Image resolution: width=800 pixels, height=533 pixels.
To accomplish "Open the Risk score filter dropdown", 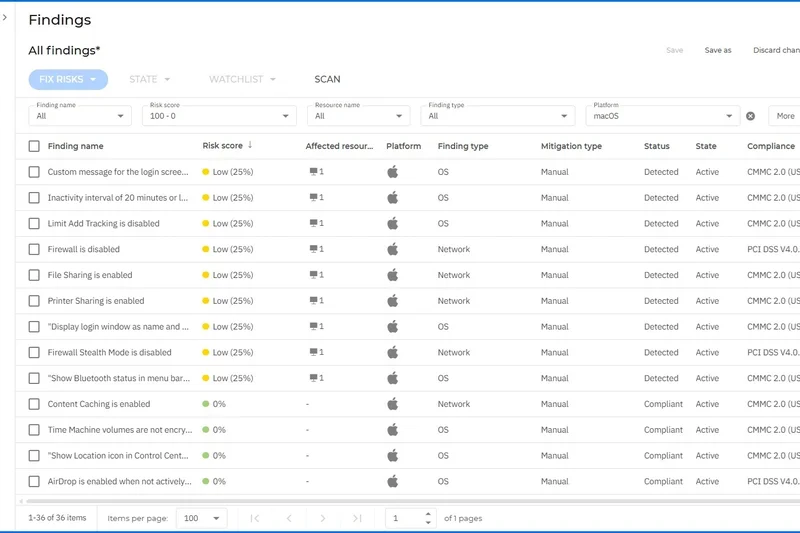I will point(219,116).
